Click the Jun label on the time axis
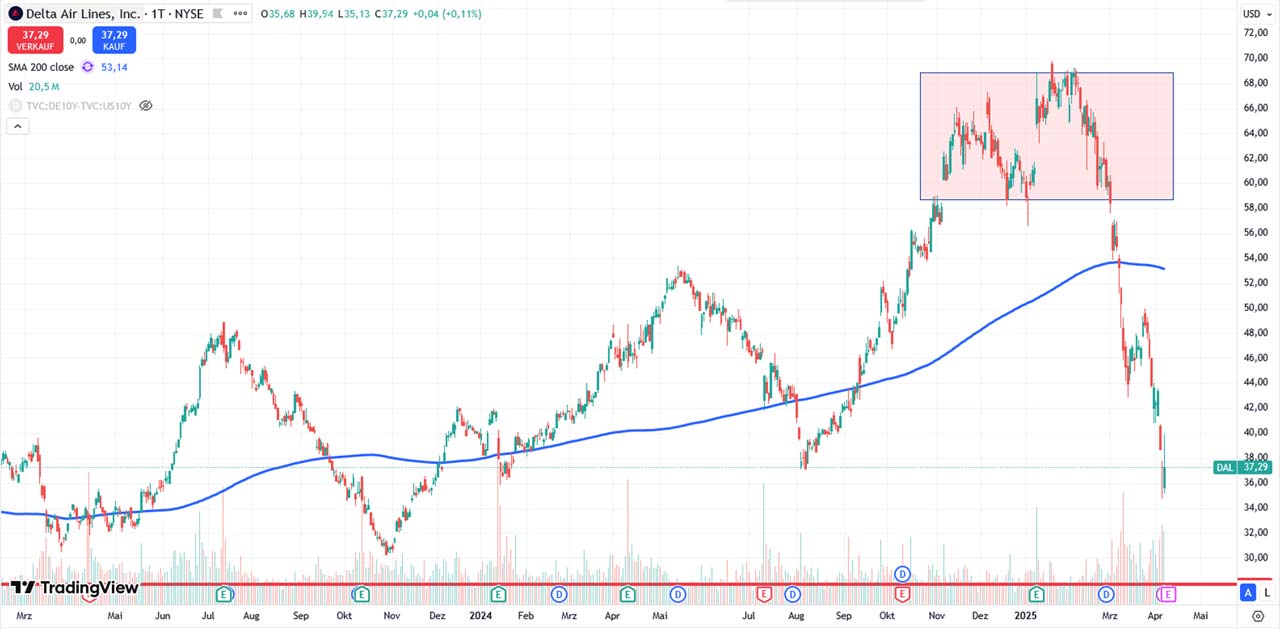The width and height of the screenshot is (1280, 630). (x=164, y=617)
